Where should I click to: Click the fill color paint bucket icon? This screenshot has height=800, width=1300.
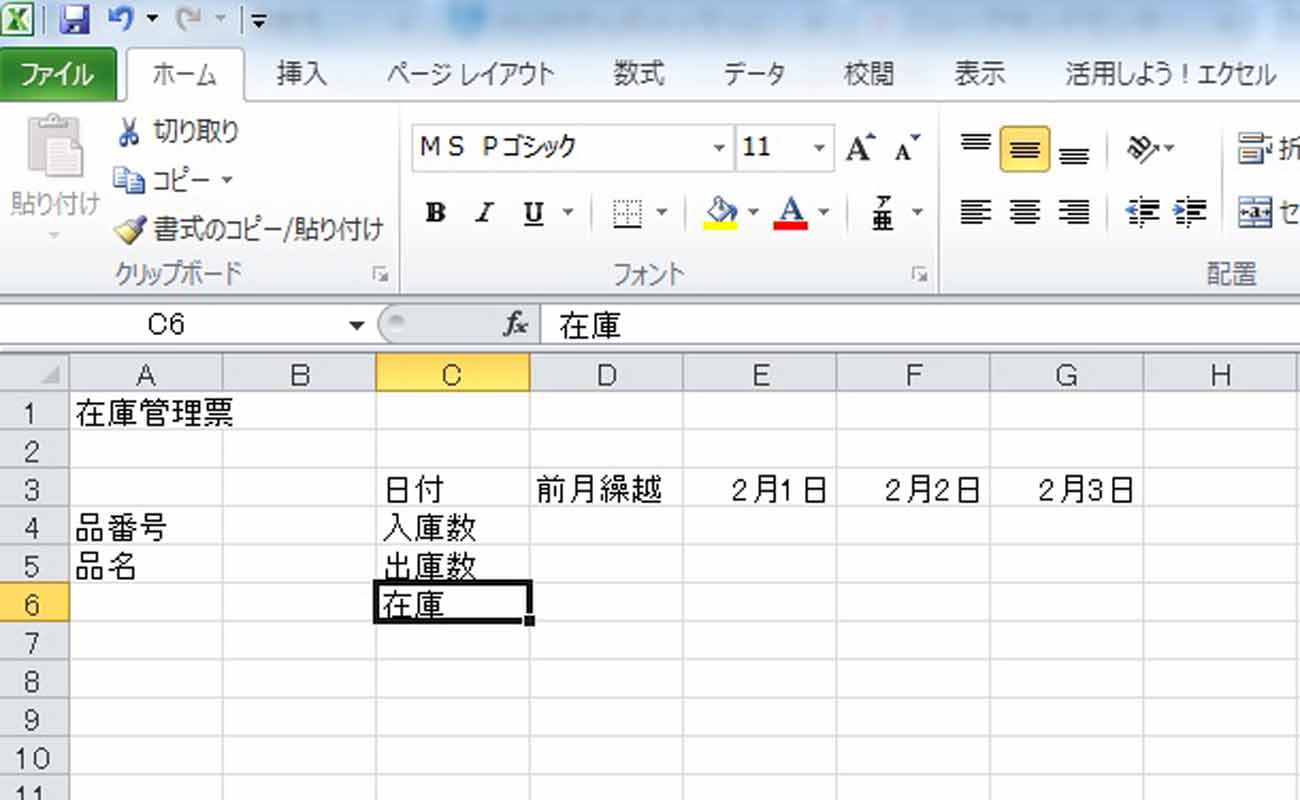[x=721, y=212]
